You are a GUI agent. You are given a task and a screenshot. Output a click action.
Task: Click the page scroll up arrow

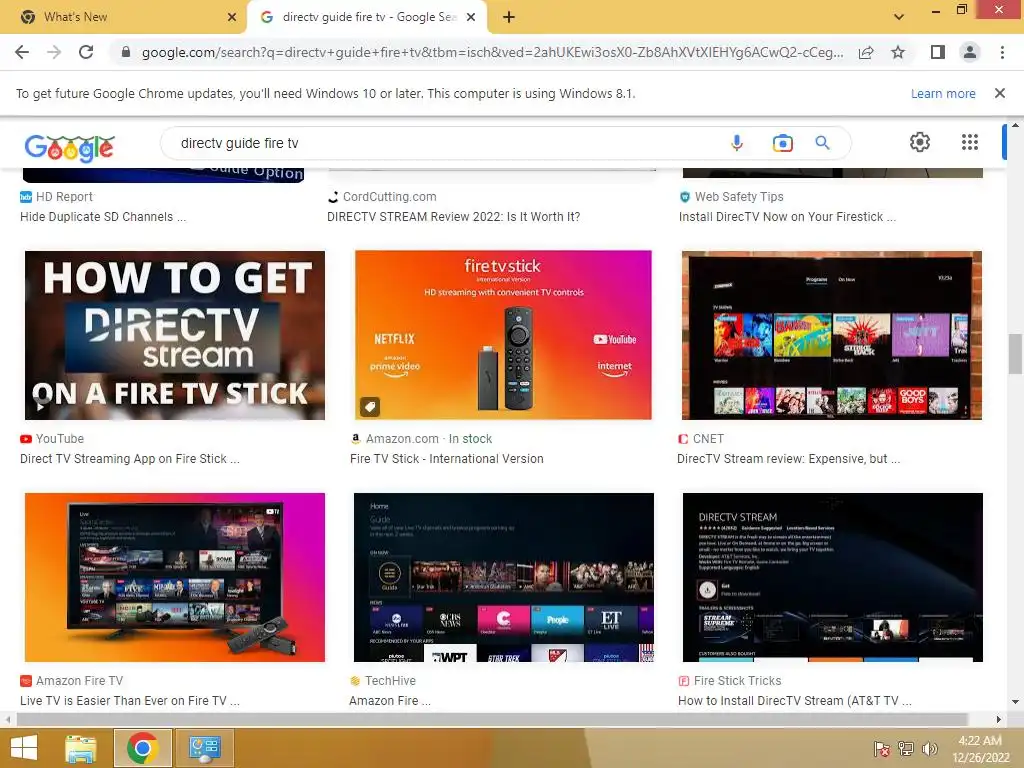[x=1015, y=125]
